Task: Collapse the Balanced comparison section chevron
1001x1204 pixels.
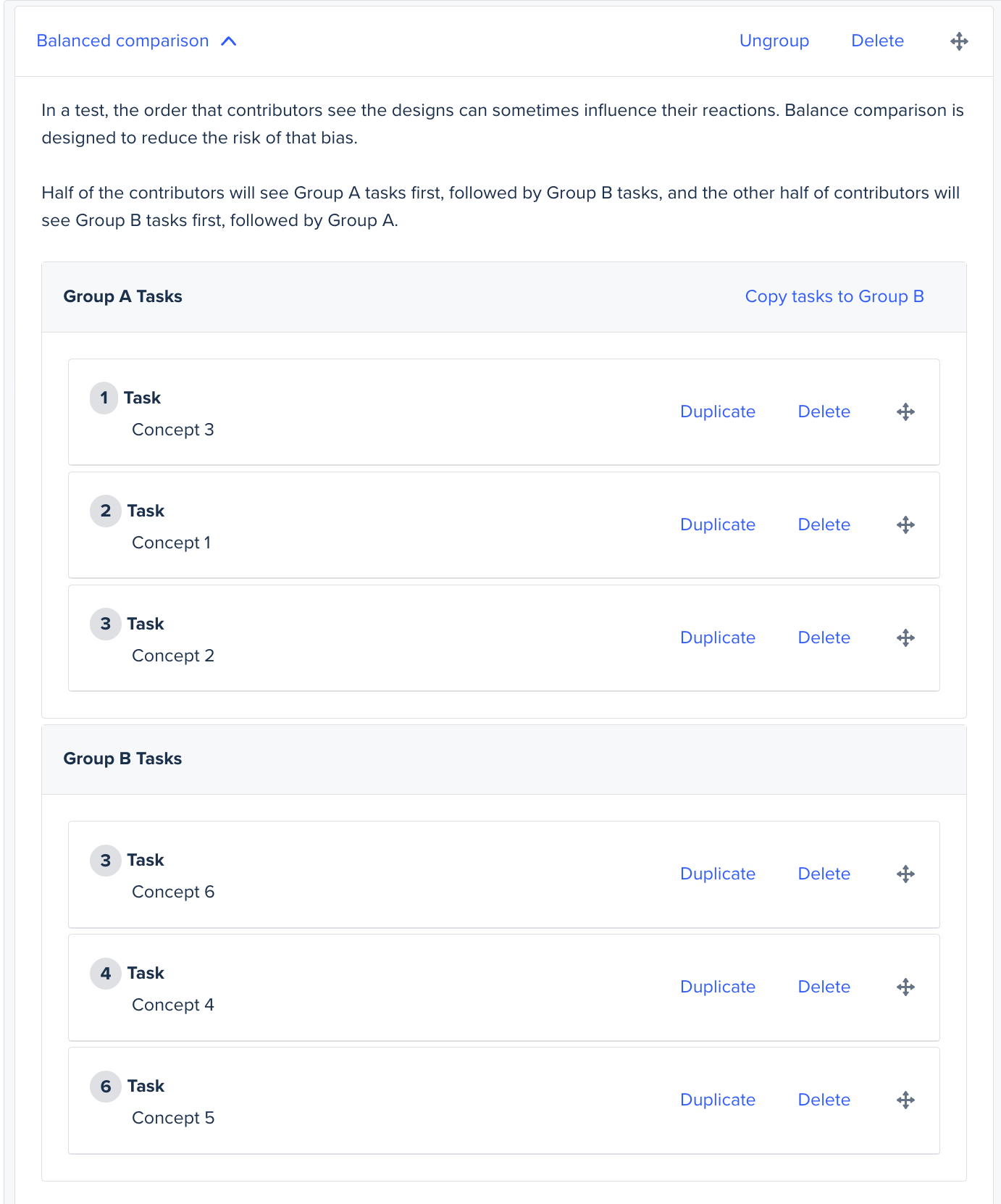Action: pos(229,41)
